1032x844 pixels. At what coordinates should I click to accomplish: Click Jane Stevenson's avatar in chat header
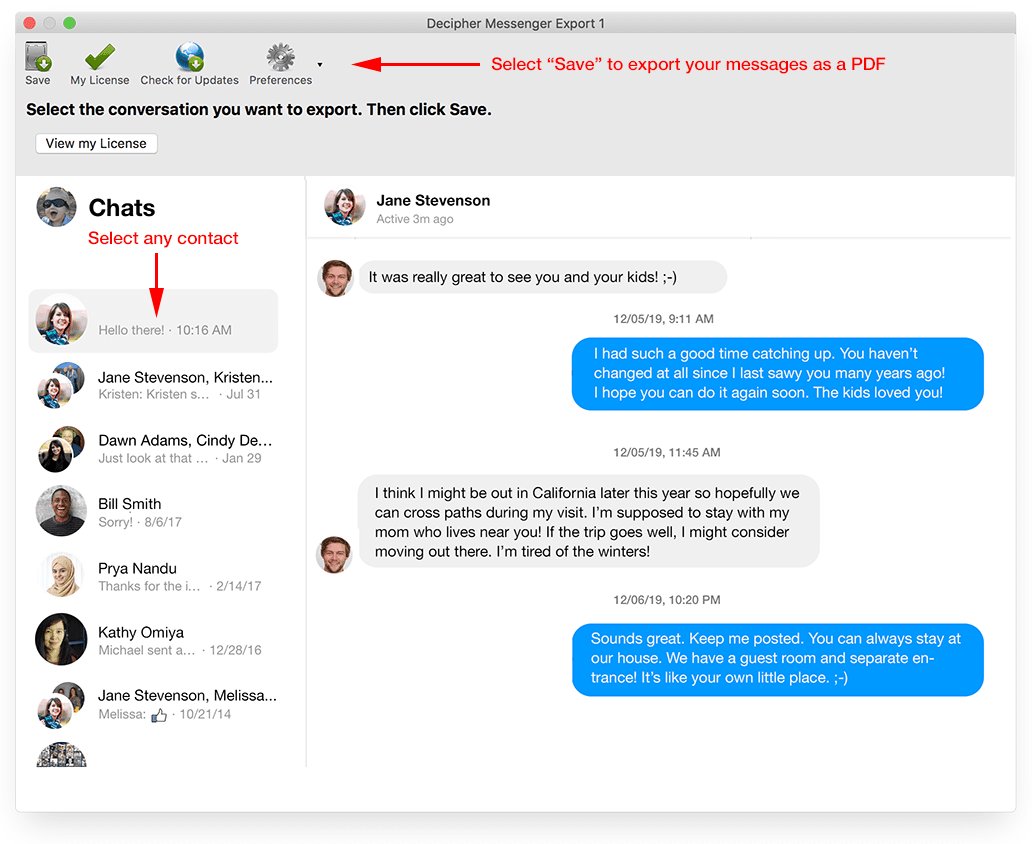click(344, 207)
